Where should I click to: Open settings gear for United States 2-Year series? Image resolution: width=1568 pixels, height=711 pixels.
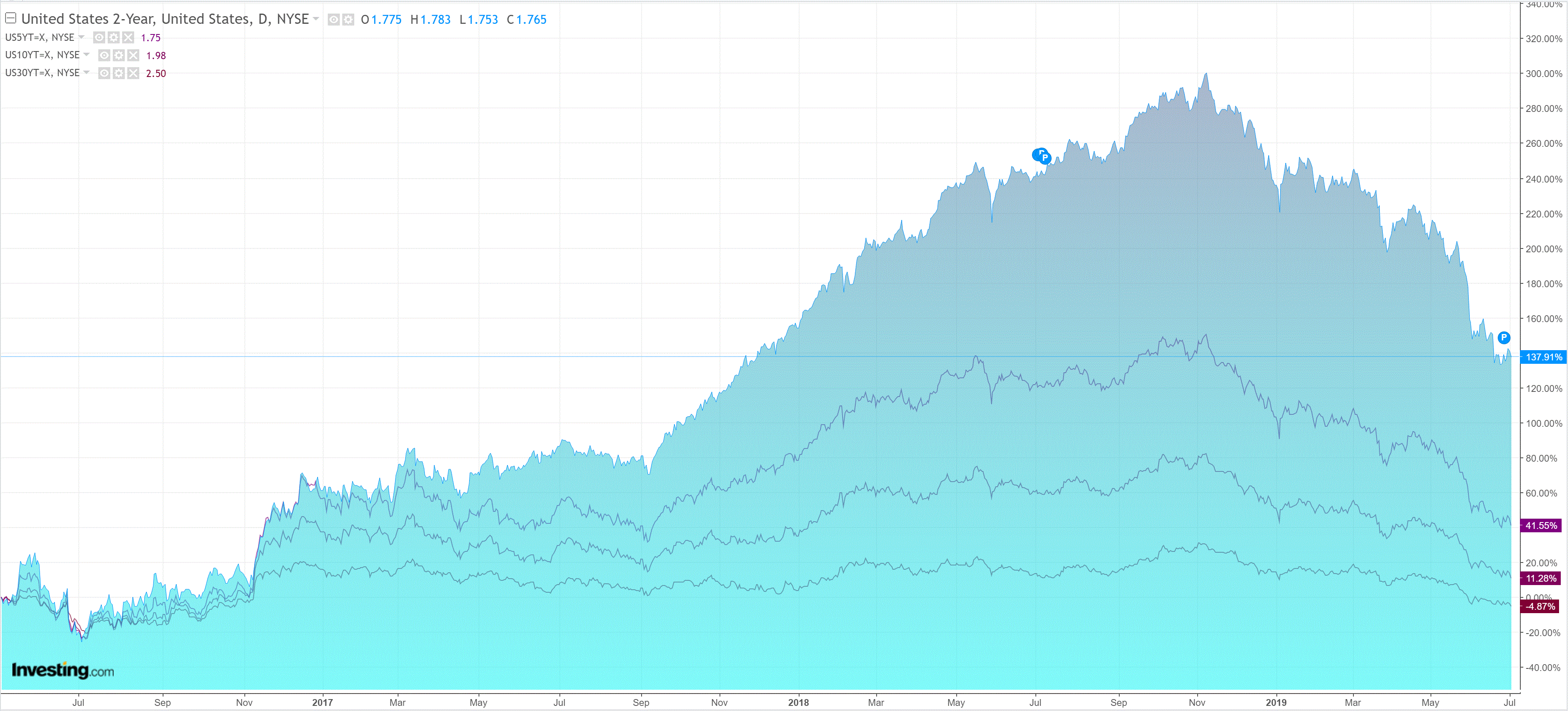pos(348,20)
